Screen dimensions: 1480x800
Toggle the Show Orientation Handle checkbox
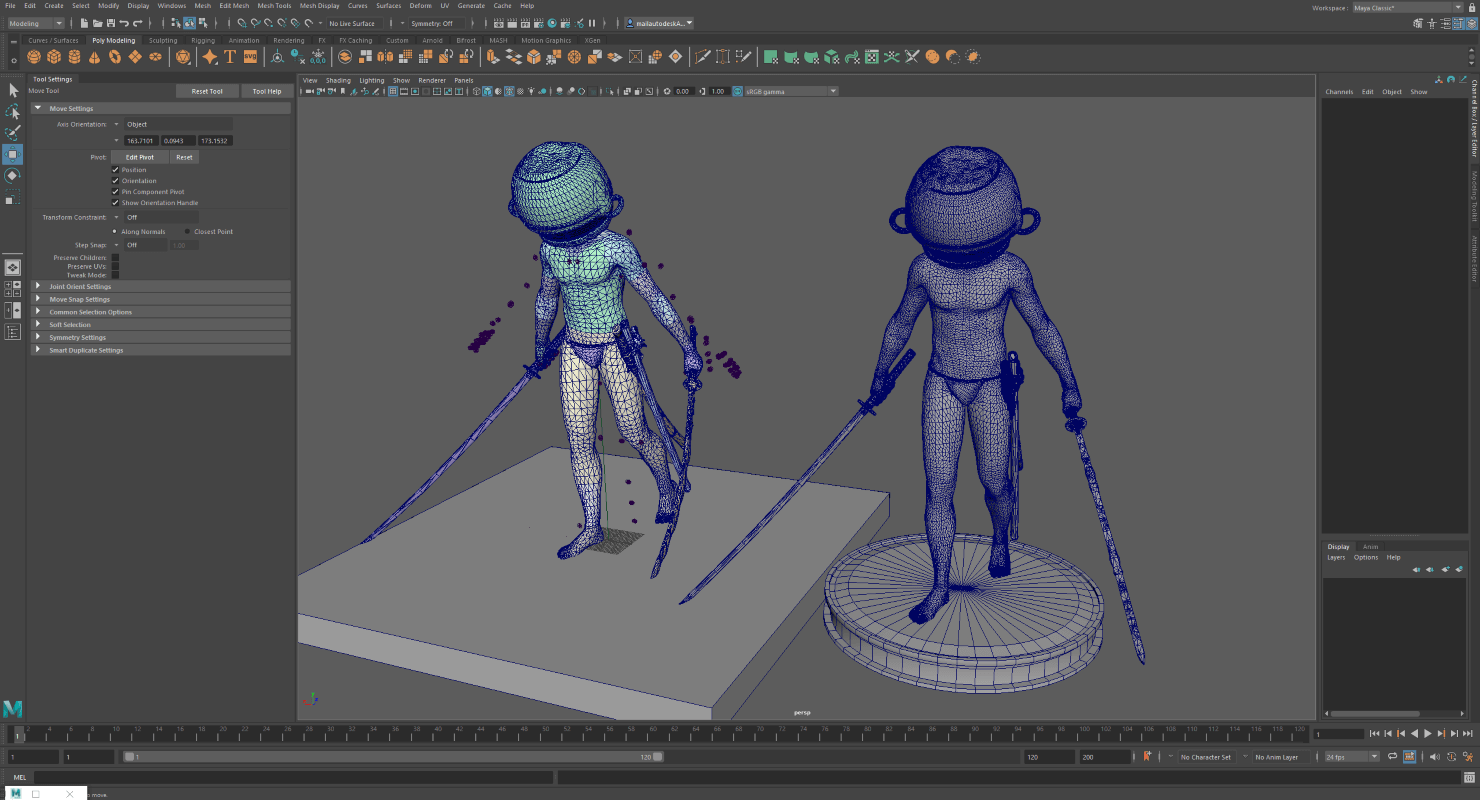116,202
